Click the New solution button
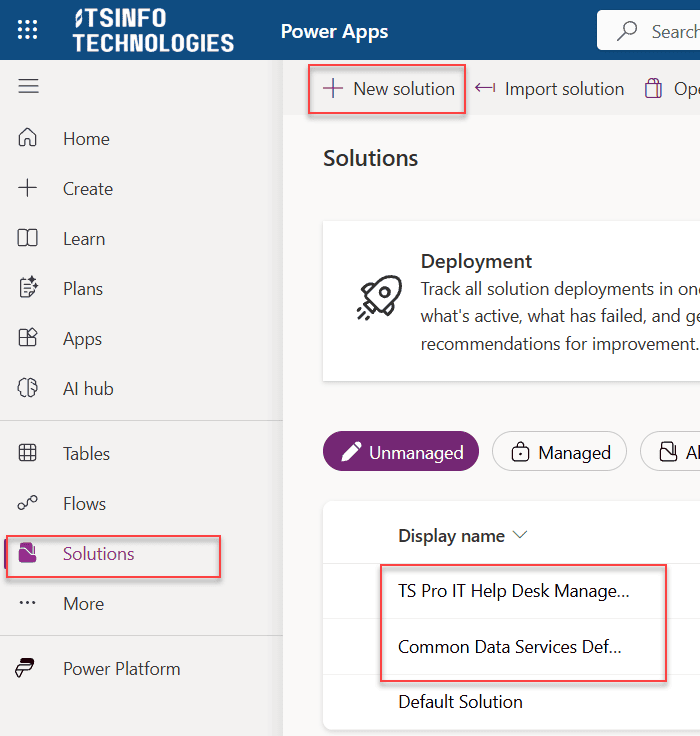This screenshot has height=736, width=700. (388, 89)
